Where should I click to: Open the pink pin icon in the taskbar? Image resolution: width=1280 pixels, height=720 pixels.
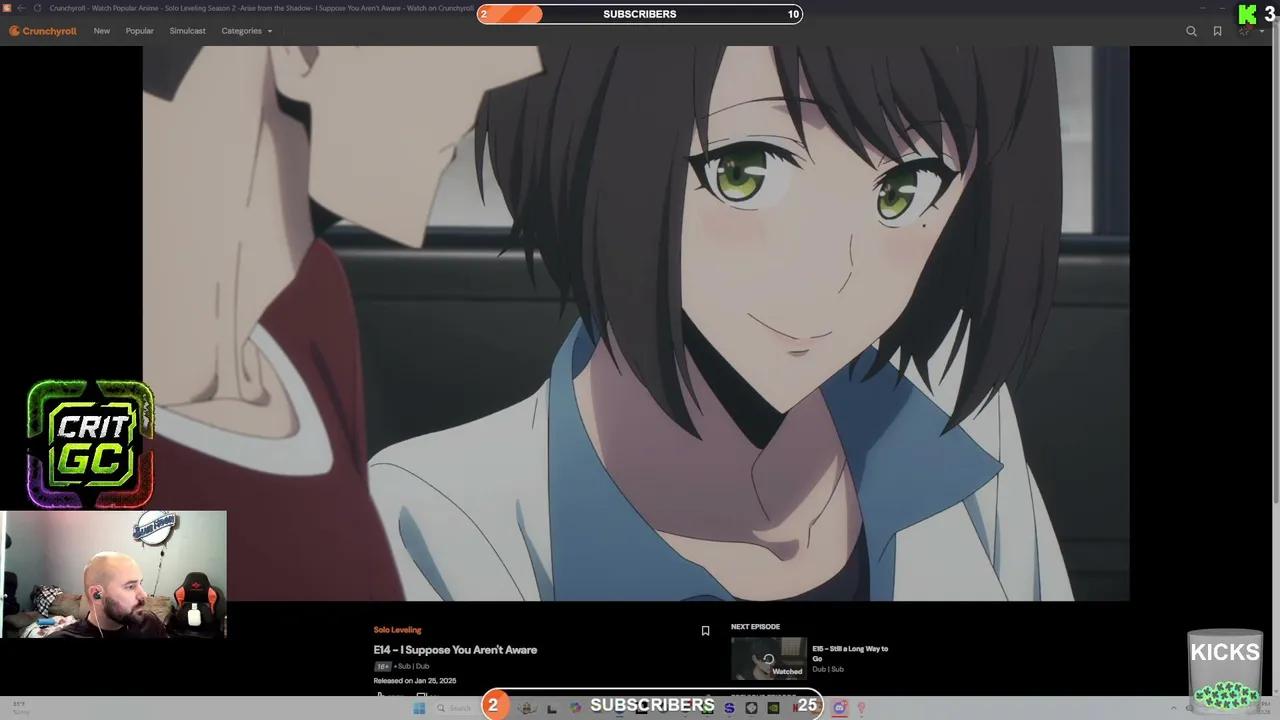pyautogui.click(x=861, y=708)
